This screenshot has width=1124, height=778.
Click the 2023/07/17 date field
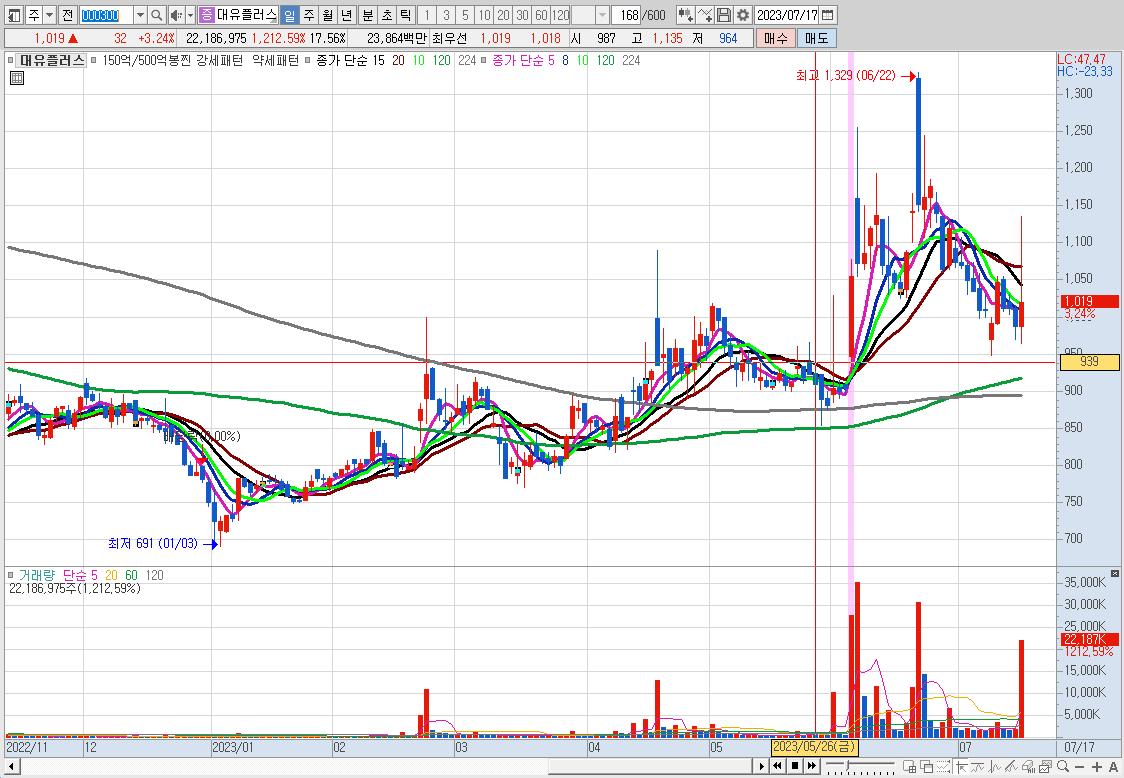(787, 14)
